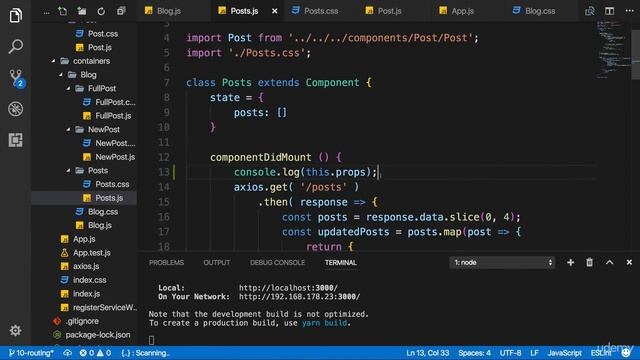Click the feedback smiley in status bar
Image resolution: width=640 pixels, height=360 pixels.
[626, 353]
